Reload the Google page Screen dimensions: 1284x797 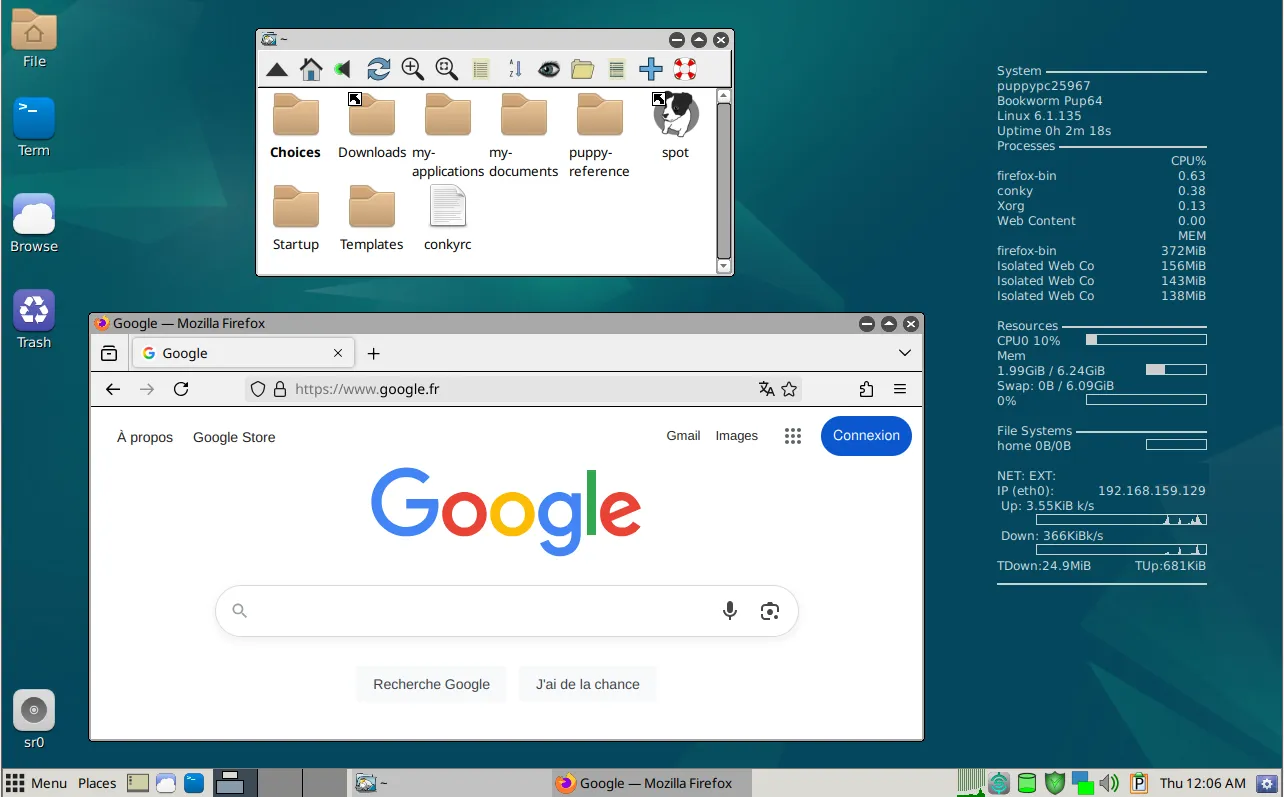pyautogui.click(x=181, y=389)
